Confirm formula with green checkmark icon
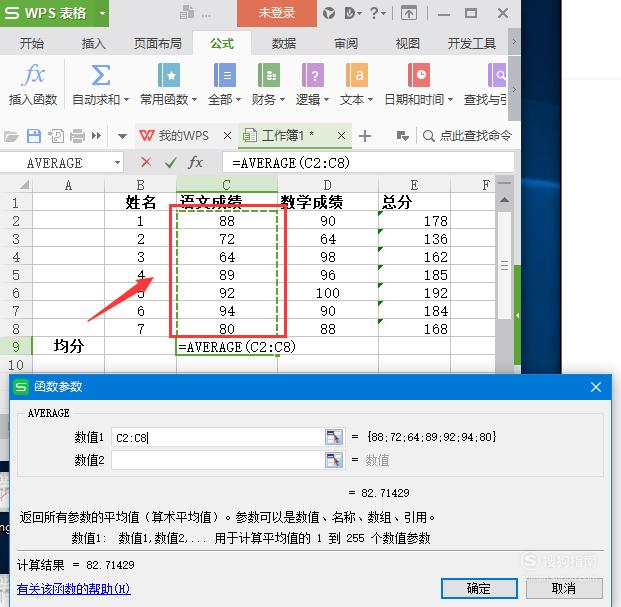 tap(170, 162)
